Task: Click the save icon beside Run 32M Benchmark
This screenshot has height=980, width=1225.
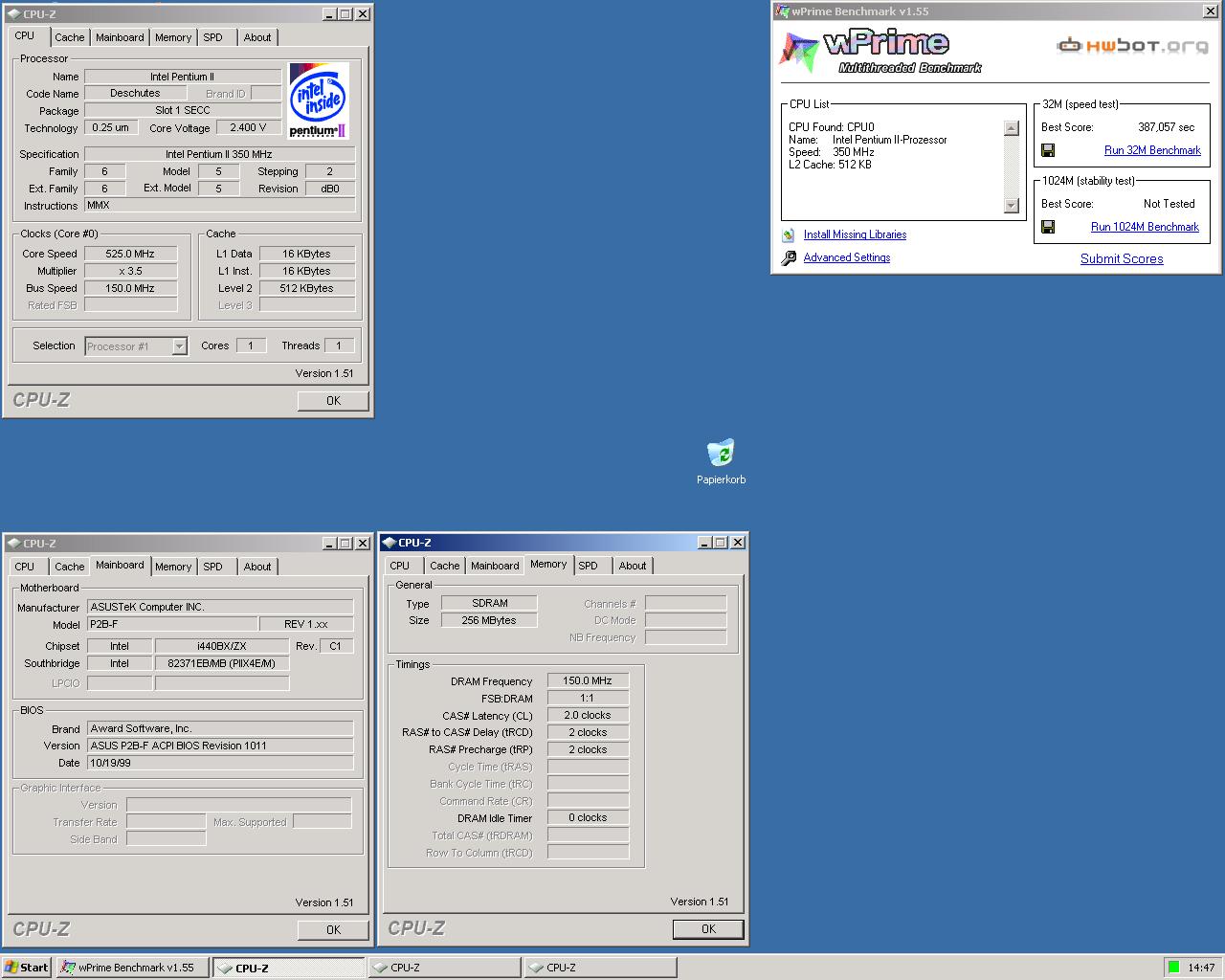Action: (x=1048, y=150)
